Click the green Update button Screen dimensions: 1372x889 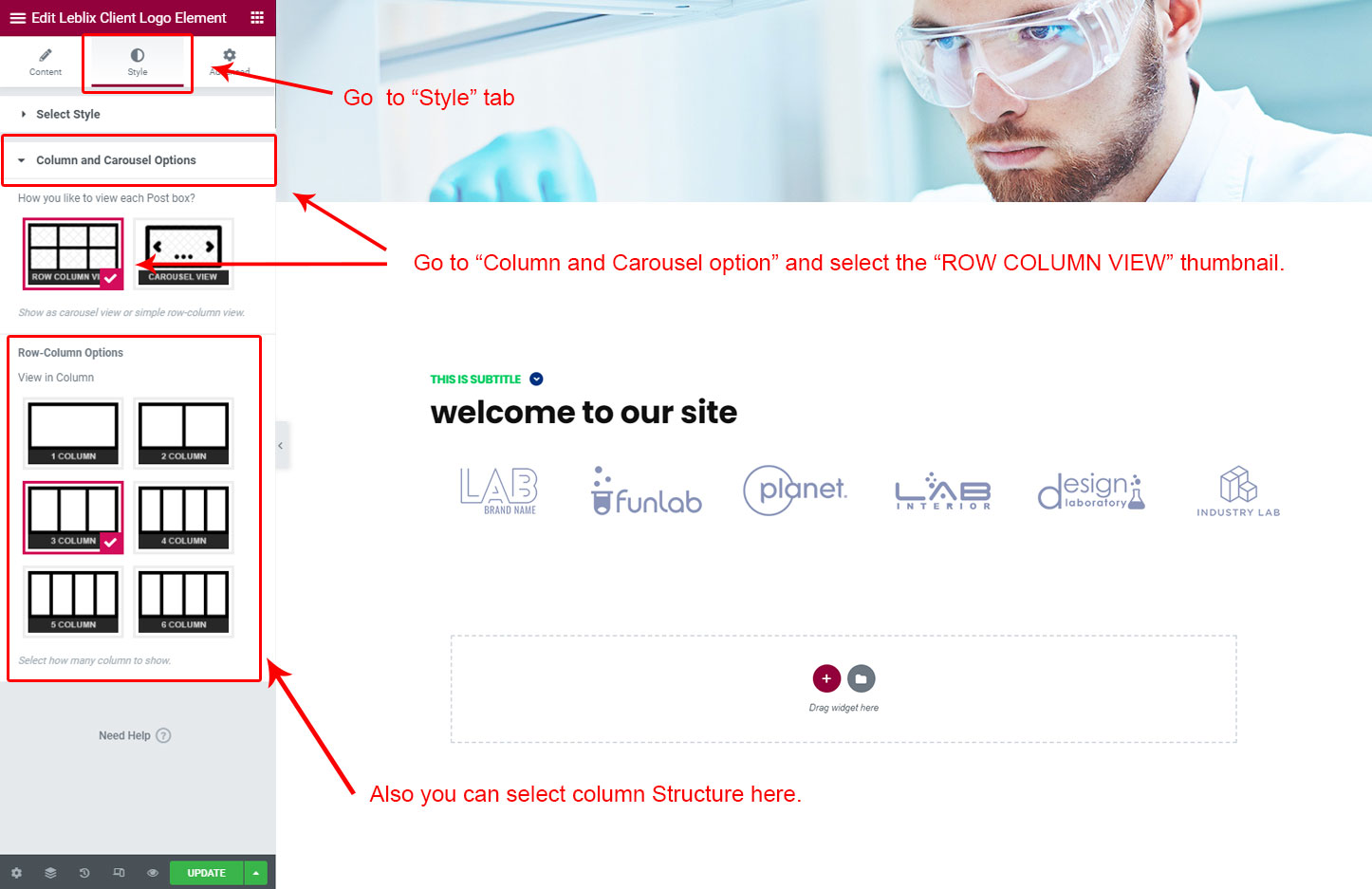[x=206, y=873]
